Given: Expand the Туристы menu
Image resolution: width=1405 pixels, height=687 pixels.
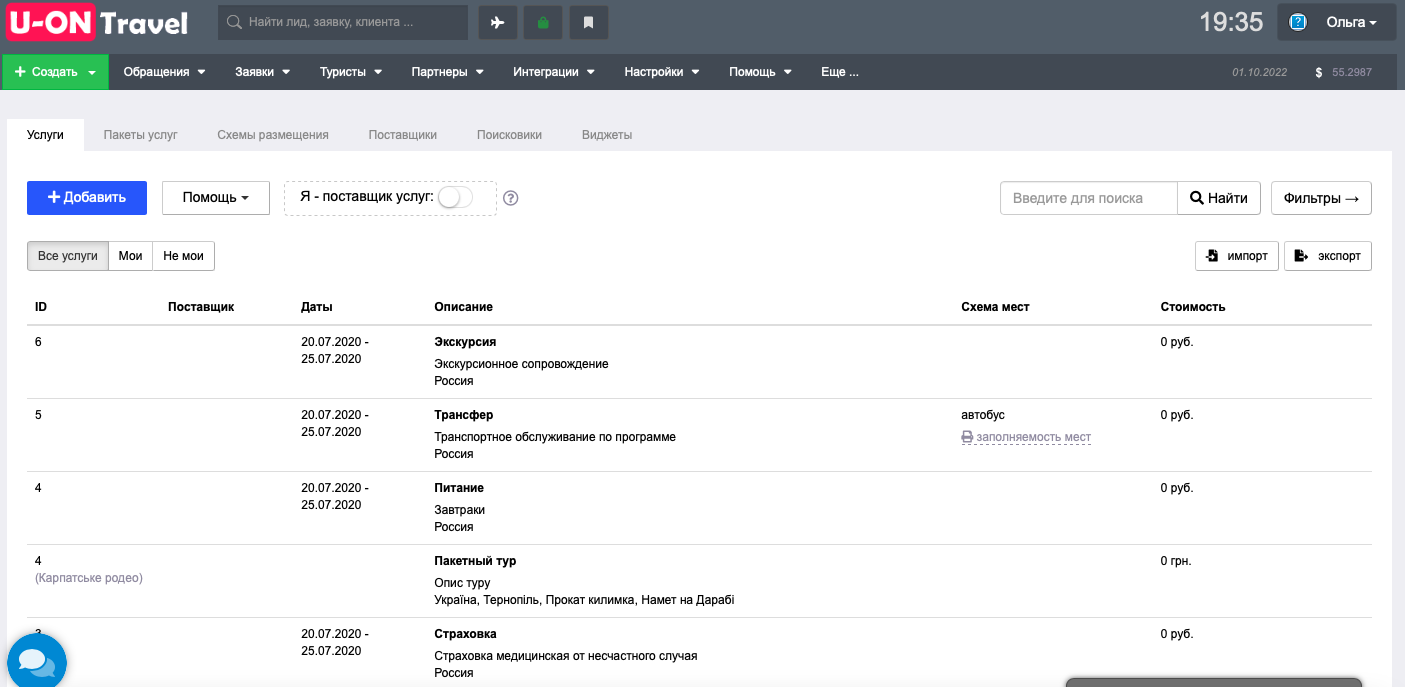Looking at the screenshot, I should tap(350, 72).
